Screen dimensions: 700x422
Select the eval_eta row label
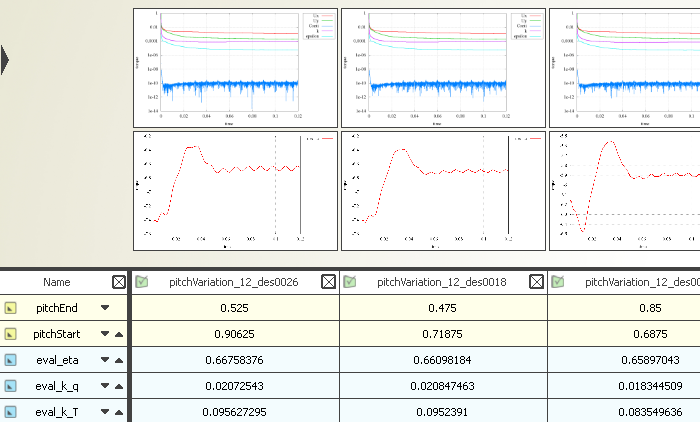coord(57,360)
